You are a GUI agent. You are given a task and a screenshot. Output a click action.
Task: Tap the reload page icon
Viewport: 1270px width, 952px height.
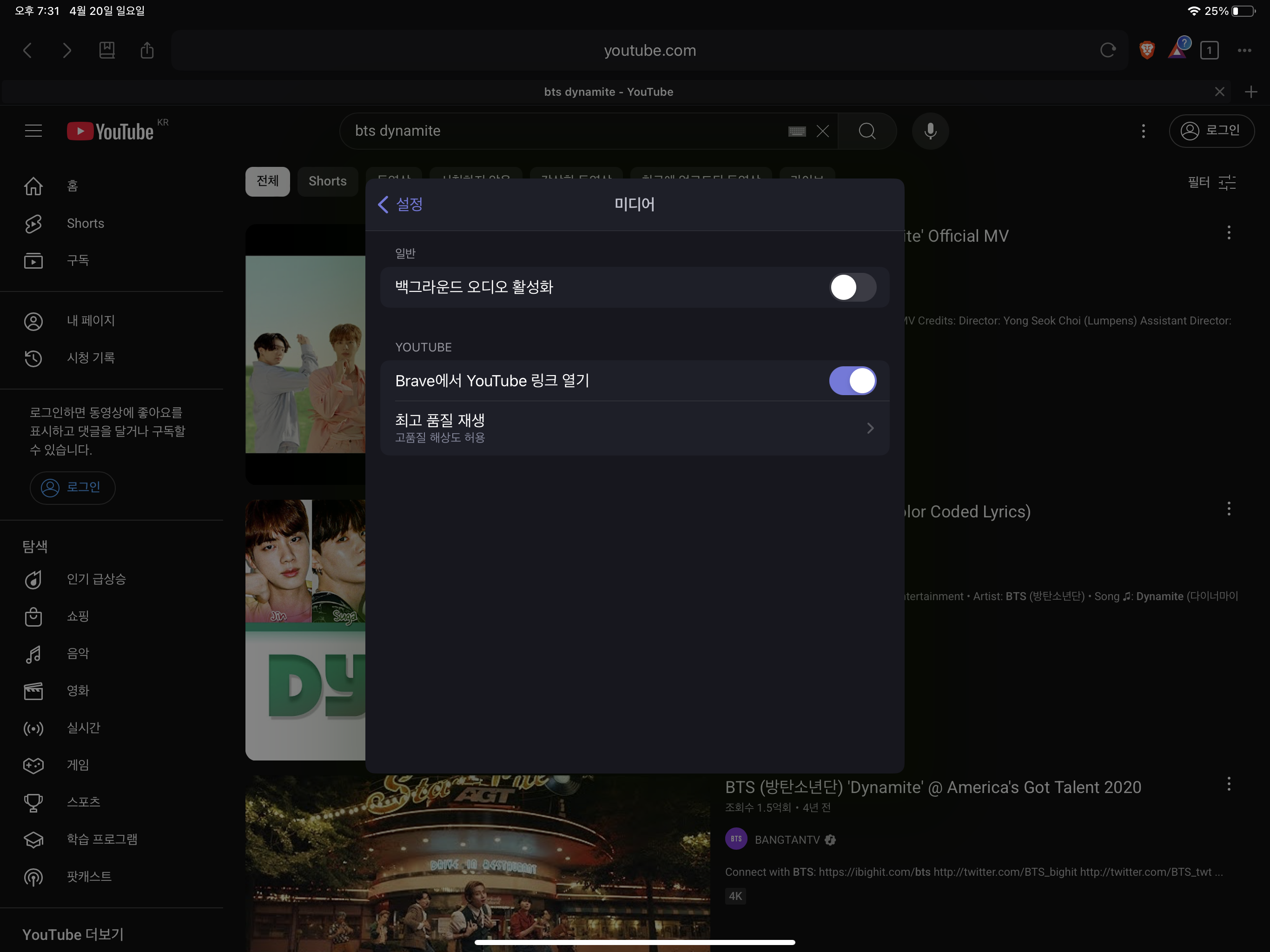coord(1107,51)
